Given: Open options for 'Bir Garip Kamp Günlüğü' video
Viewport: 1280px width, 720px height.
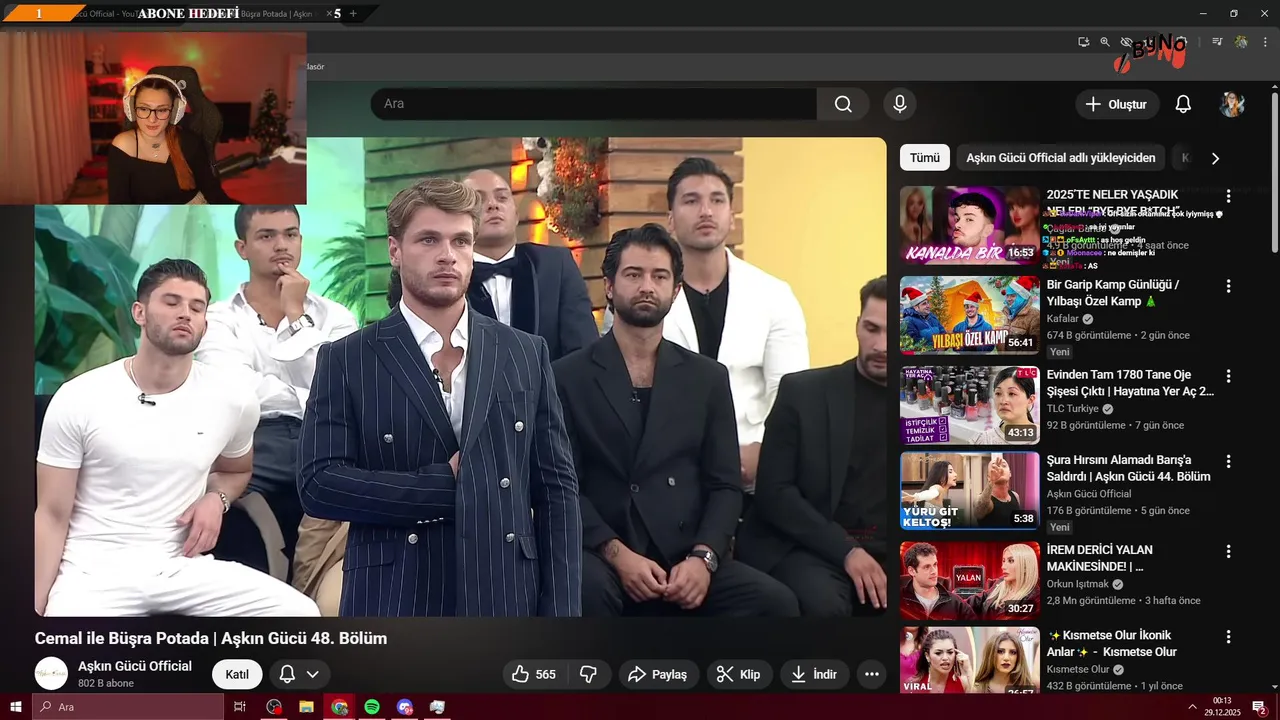Looking at the screenshot, I should [1229, 286].
